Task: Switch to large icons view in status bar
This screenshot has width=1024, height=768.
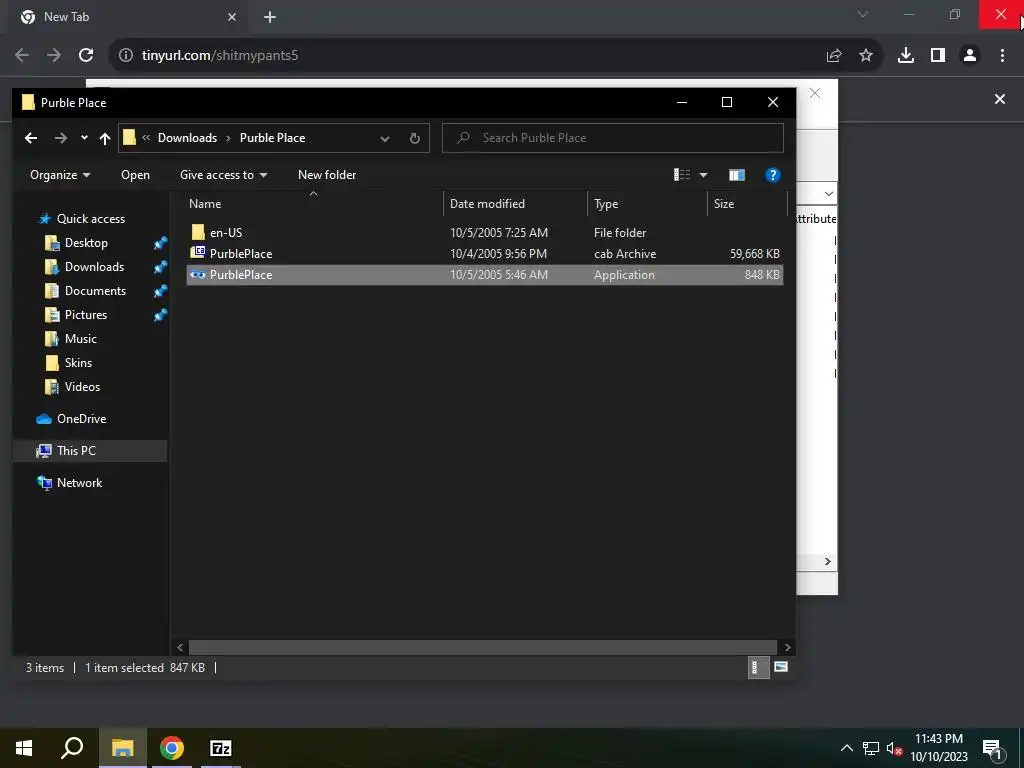Action: click(x=780, y=667)
